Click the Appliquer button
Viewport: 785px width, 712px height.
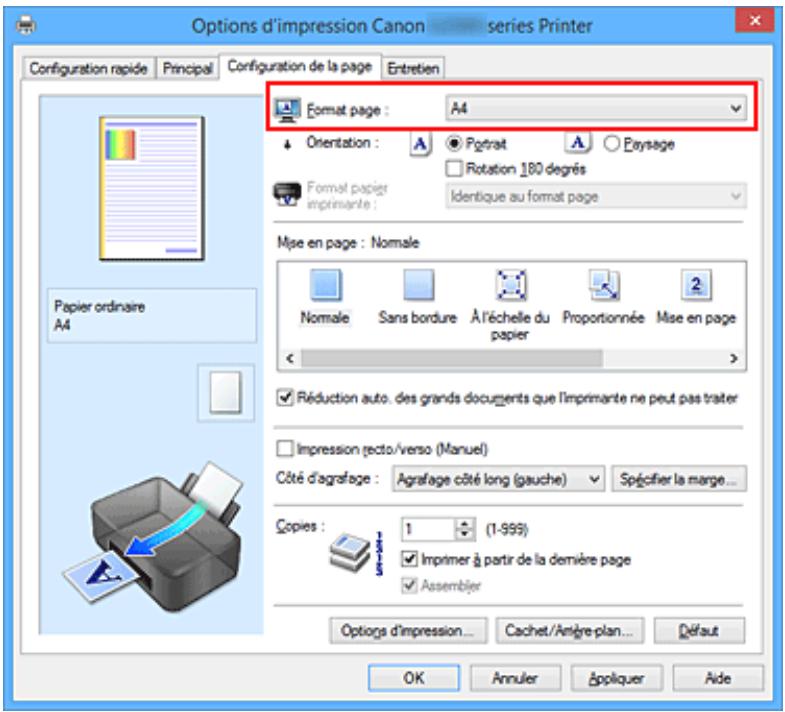pos(616,678)
